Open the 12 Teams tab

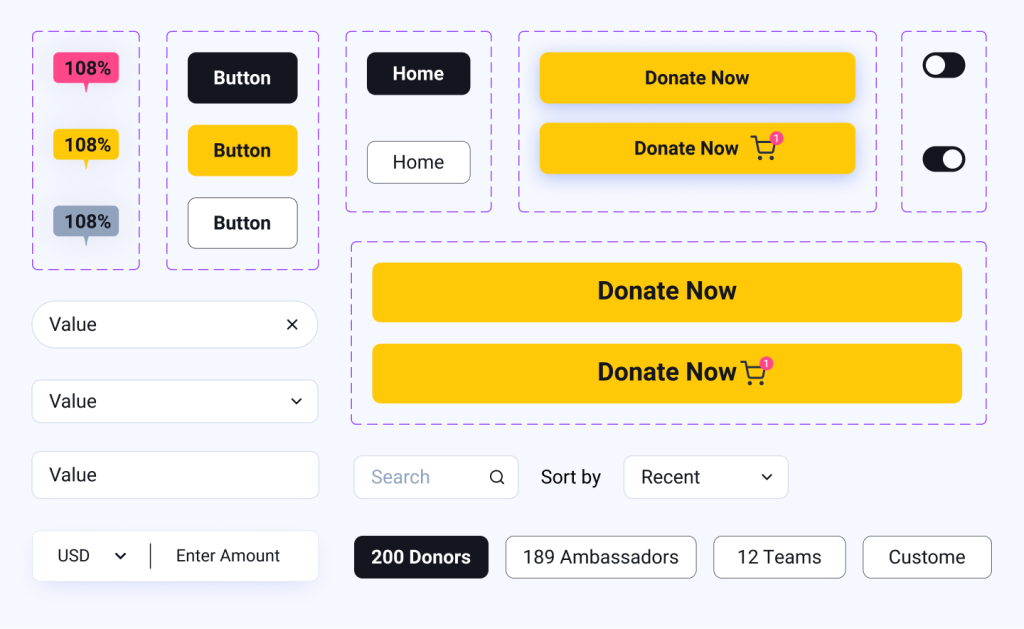click(x=779, y=557)
